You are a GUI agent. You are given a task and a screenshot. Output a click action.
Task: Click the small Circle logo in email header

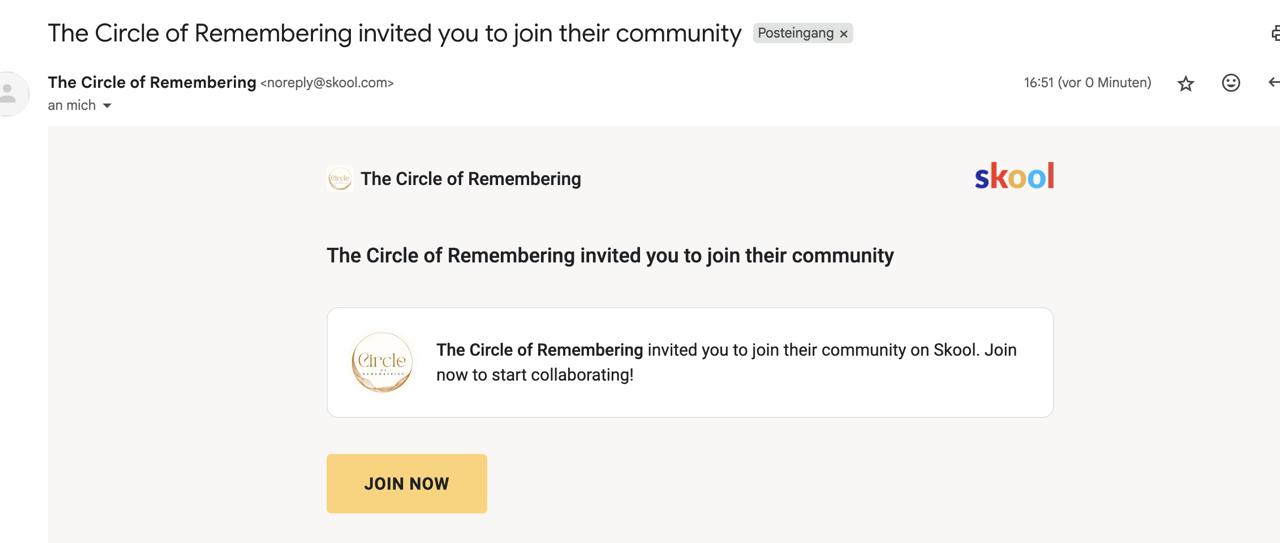pos(340,179)
